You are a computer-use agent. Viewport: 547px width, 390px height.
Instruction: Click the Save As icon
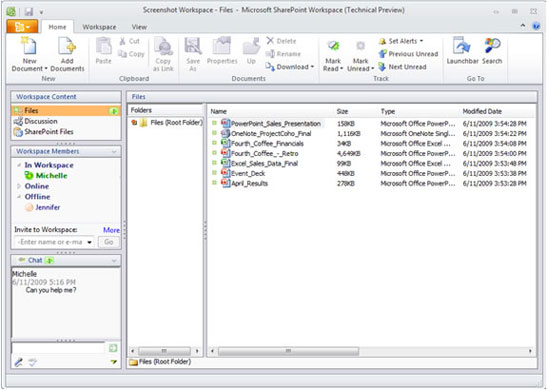(x=193, y=46)
